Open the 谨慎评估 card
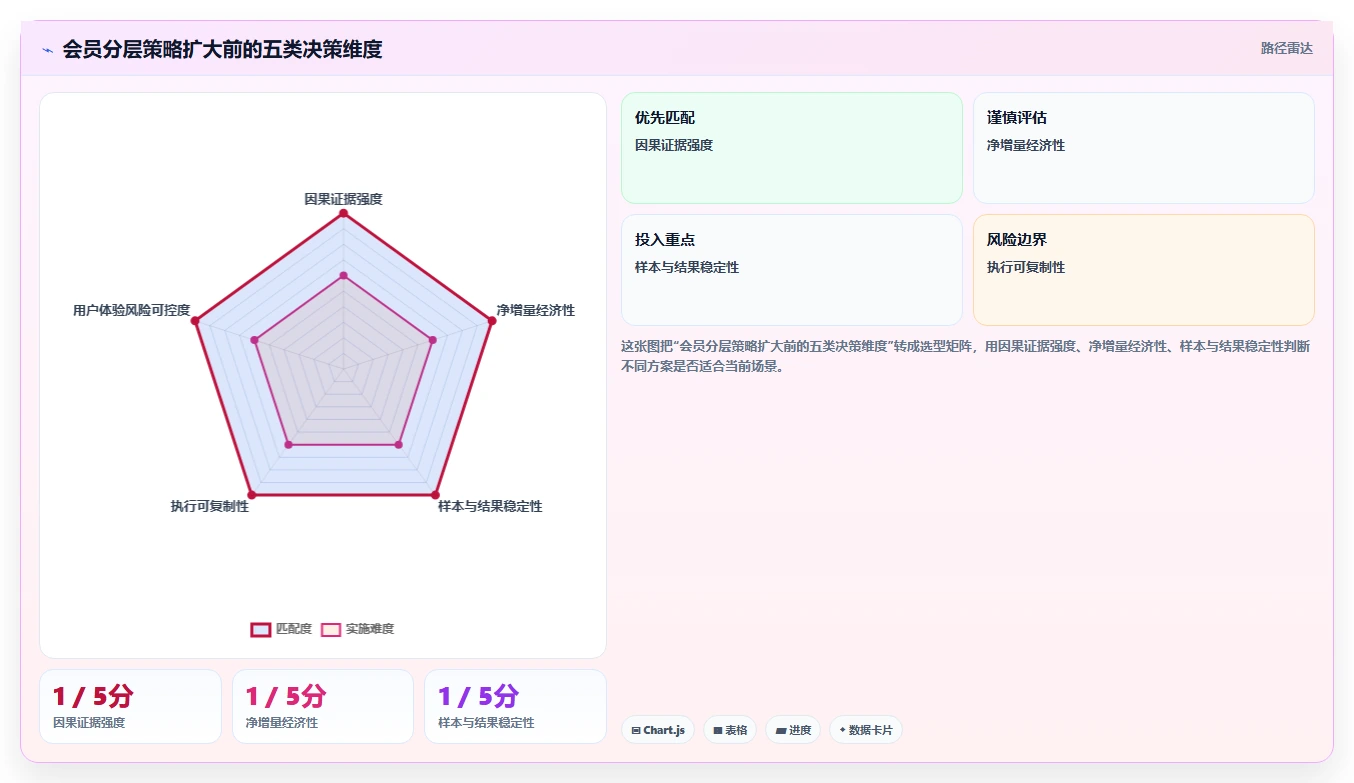This screenshot has width=1354, height=783. click(1144, 148)
